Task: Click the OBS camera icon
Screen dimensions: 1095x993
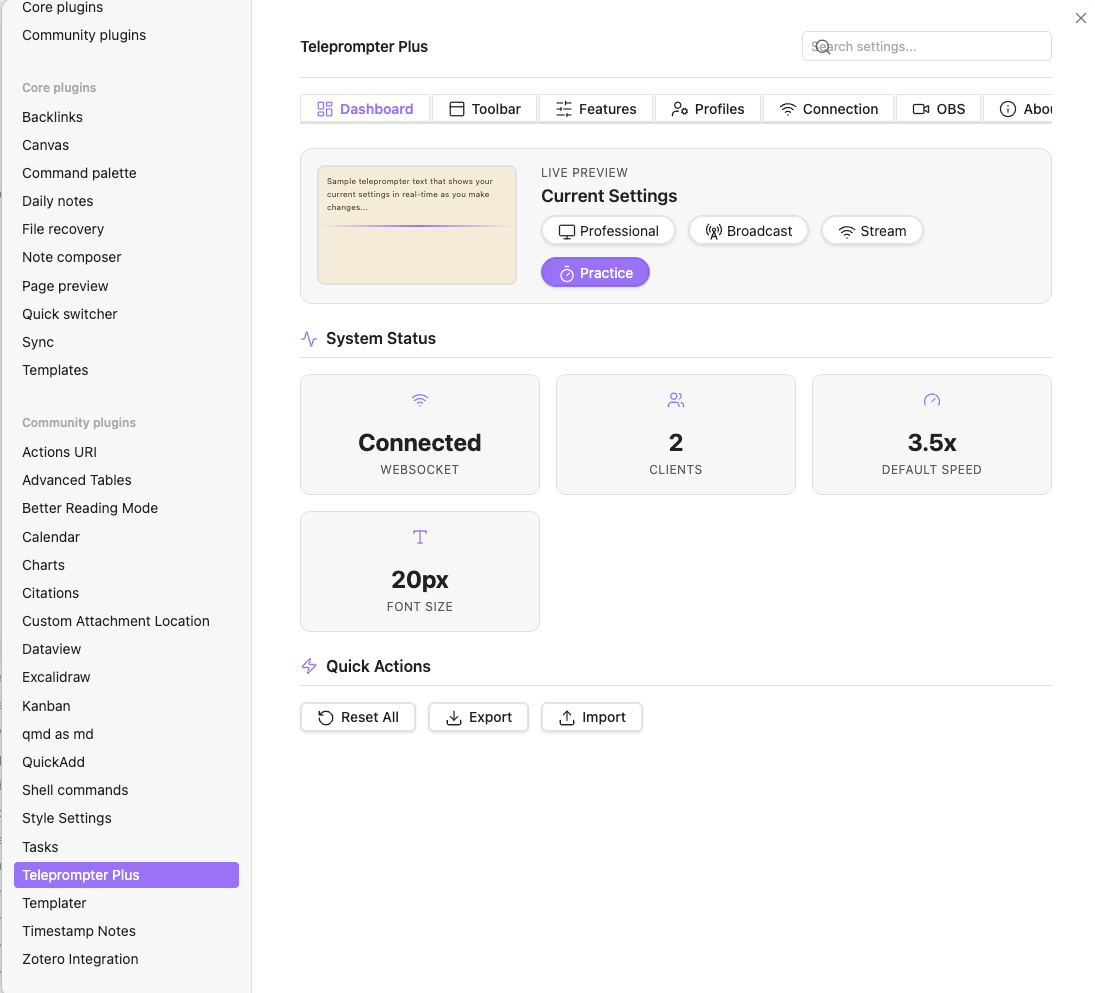Action: pos(921,109)
